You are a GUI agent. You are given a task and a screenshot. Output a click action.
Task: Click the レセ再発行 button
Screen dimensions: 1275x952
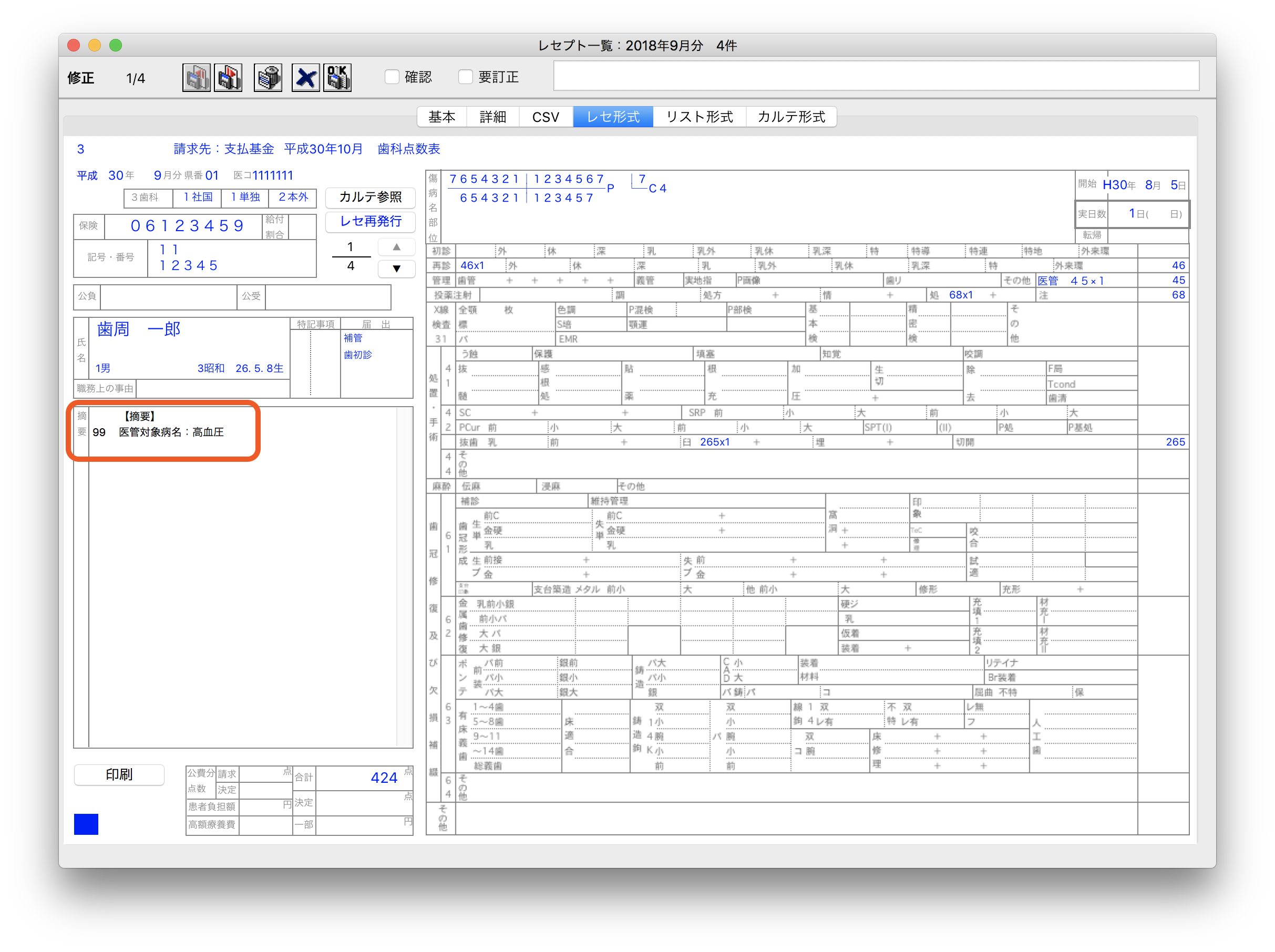click(370, 221)
